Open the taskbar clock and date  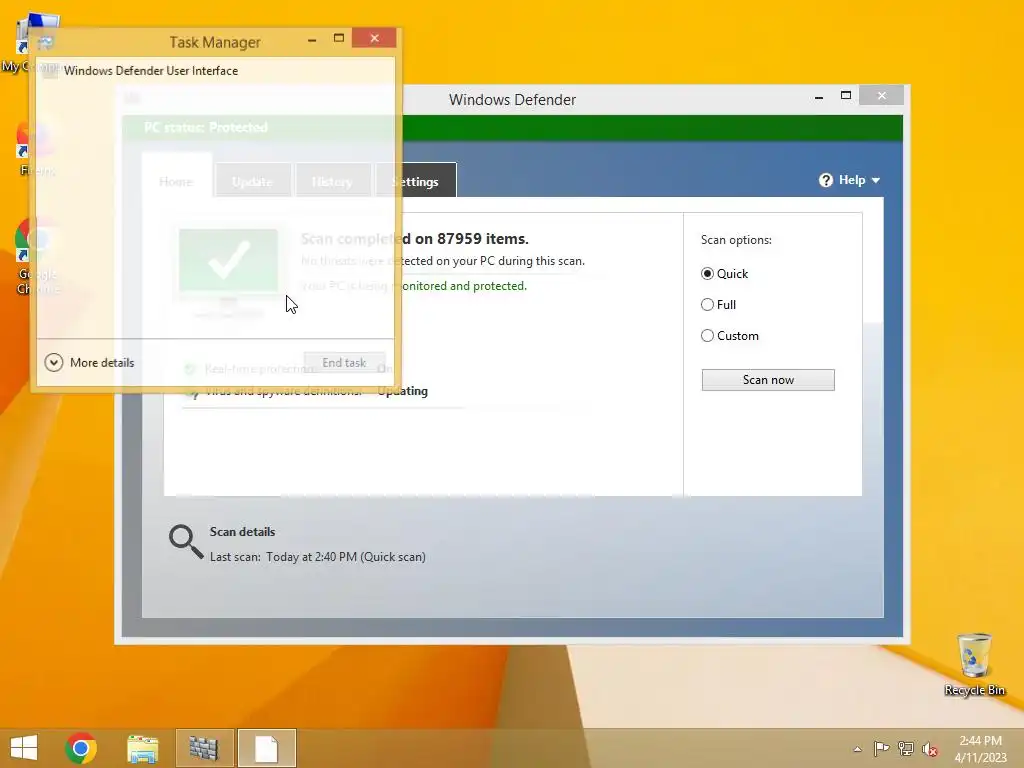[980, 748]
